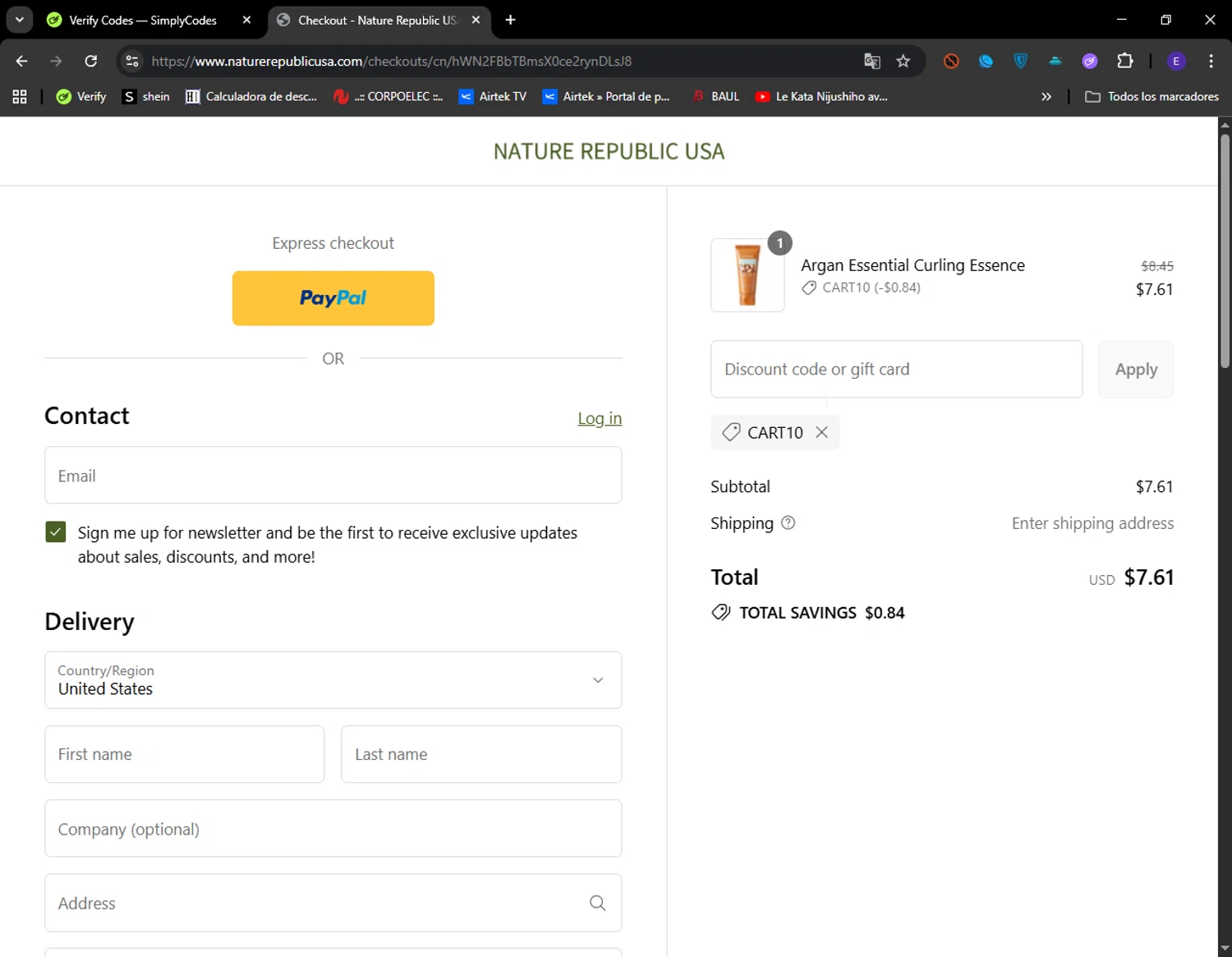Open the Bitwarden shield extension

[1021, 61]
